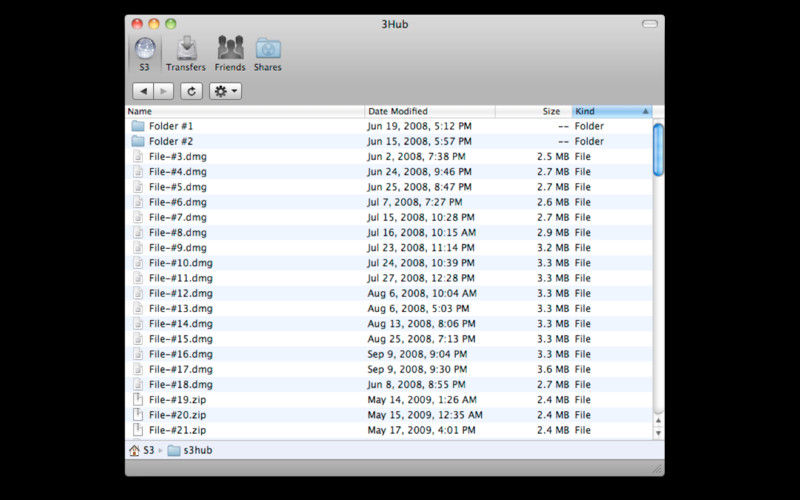The width and height of the screenshot is (800, 500).
Task: Click date Aug 6, 2008, 10:04 AM
Action: coord(422,293)
